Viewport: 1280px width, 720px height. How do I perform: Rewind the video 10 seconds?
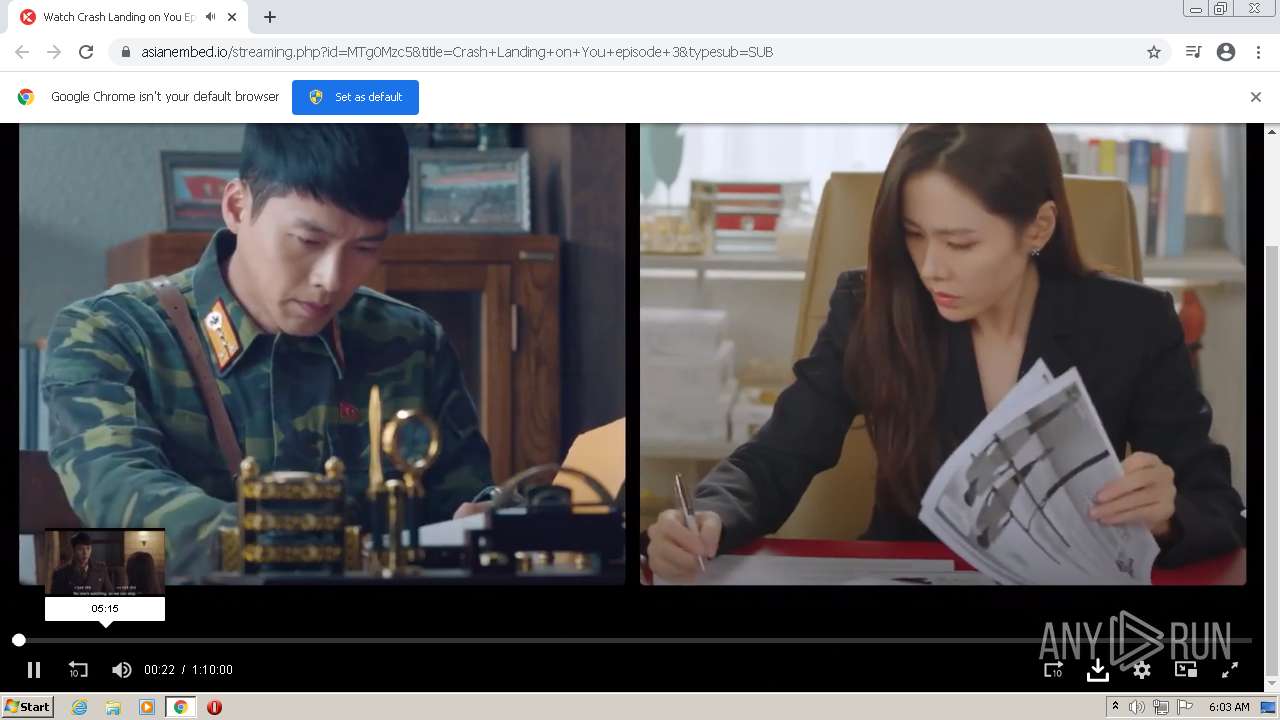coord(78,670)
